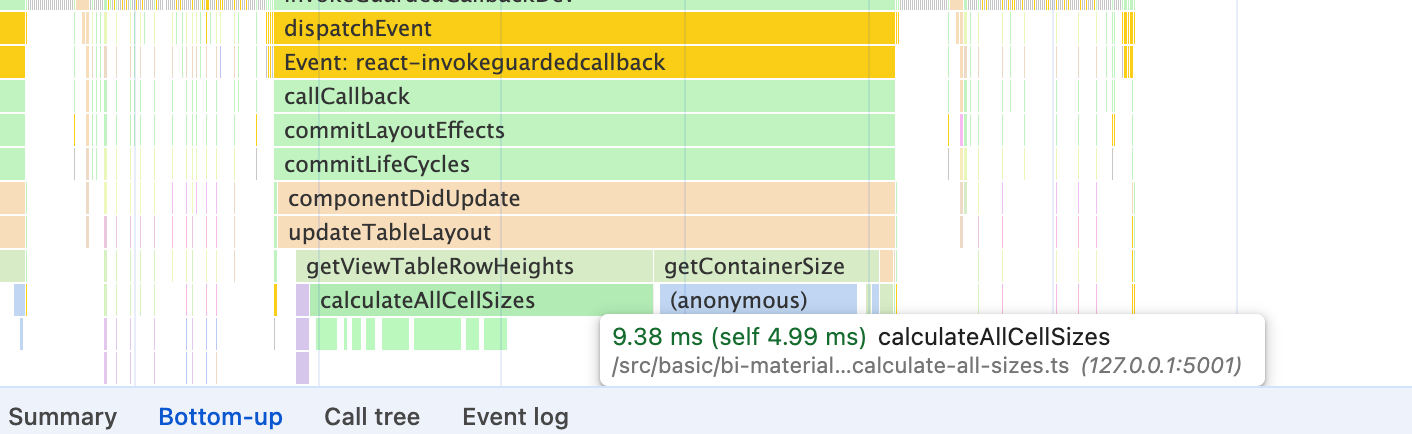Click the Event: react-invokeguardedcallback bar
The height and width of the screenshot is (434, 1412).
(x=584, y=62)
